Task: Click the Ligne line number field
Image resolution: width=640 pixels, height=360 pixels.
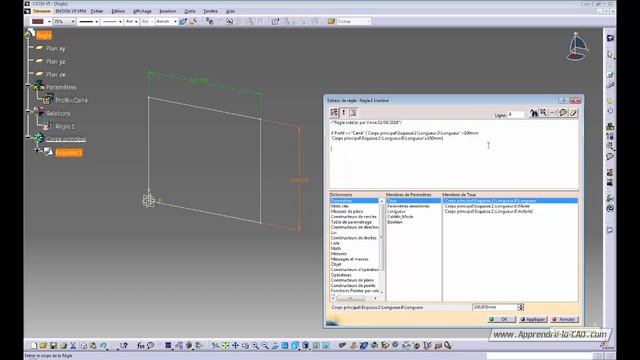Action: [516, 115]
